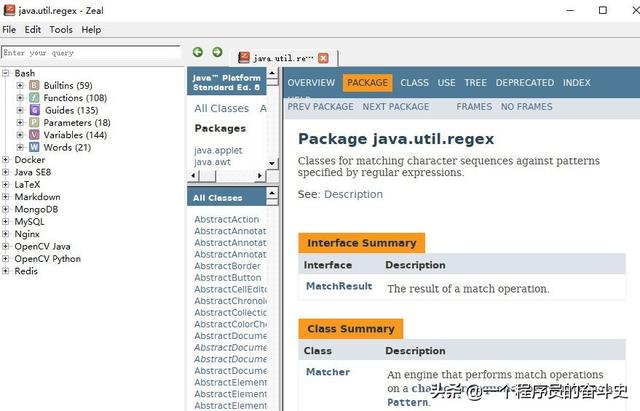
Task: Expand the Guides (135) node
Action: (x=20, y=110)
